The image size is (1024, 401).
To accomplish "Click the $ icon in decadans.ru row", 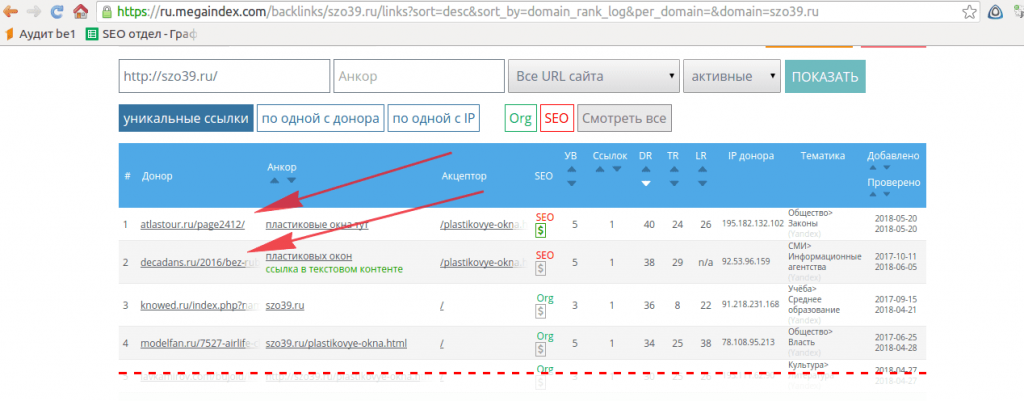I will click(x=541, y=269).
